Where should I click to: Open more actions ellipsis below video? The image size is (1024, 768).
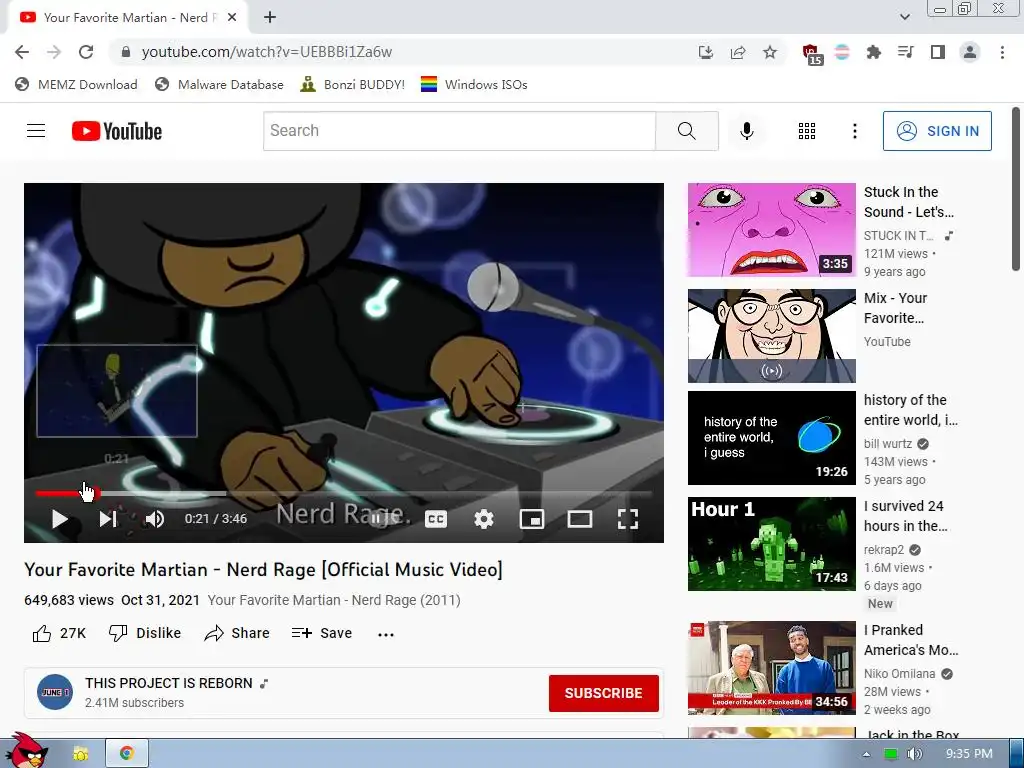[x=386, y=634]
